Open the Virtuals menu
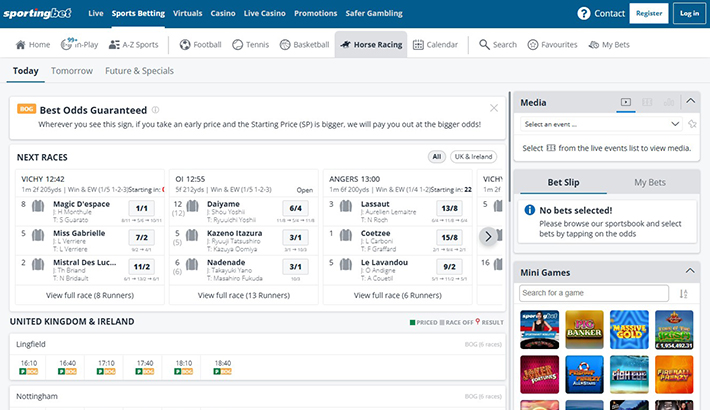Screen dimensions: 710x410 (187, 14)
